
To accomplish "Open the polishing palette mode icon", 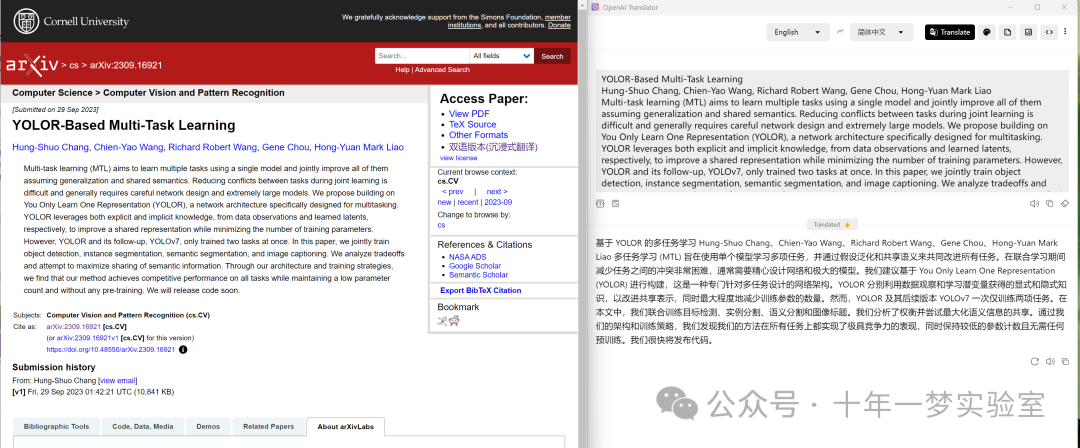I will coord(986,32).
